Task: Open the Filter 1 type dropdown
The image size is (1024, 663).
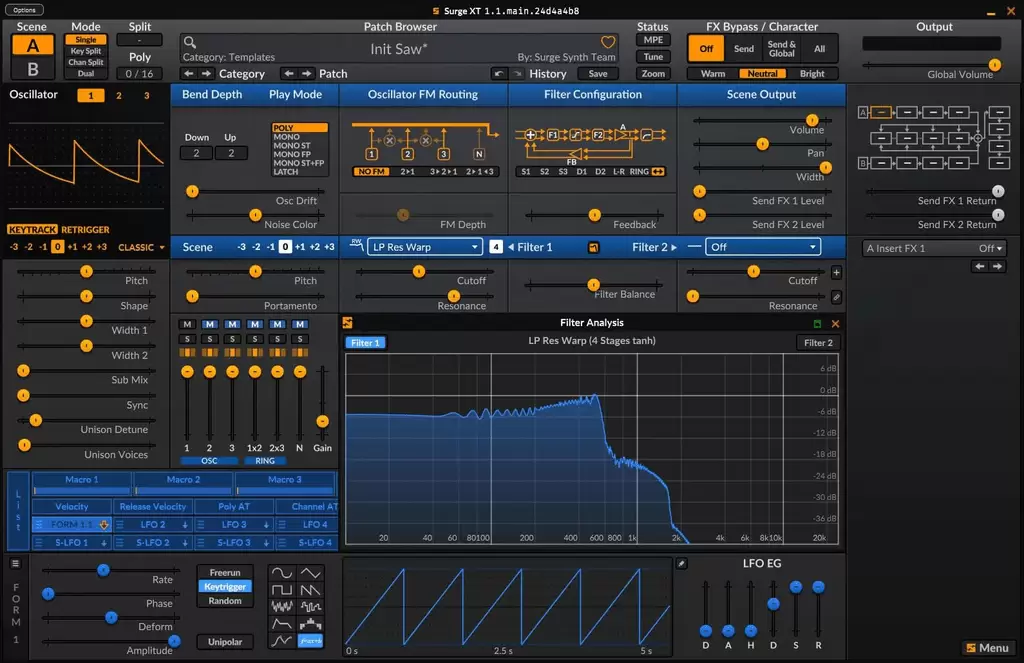Action: [424, 247]
